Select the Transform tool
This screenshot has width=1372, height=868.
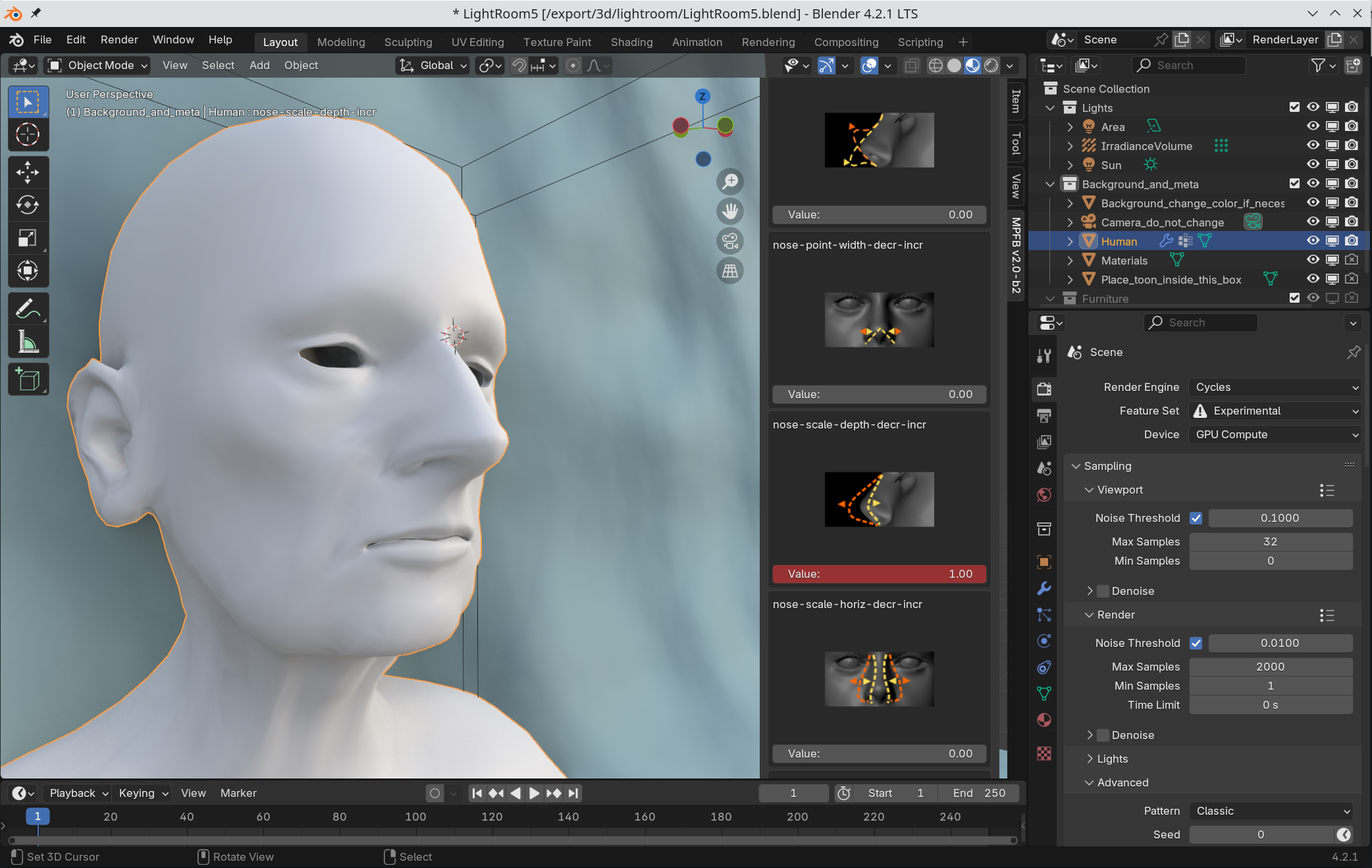(x=28, y=270)
